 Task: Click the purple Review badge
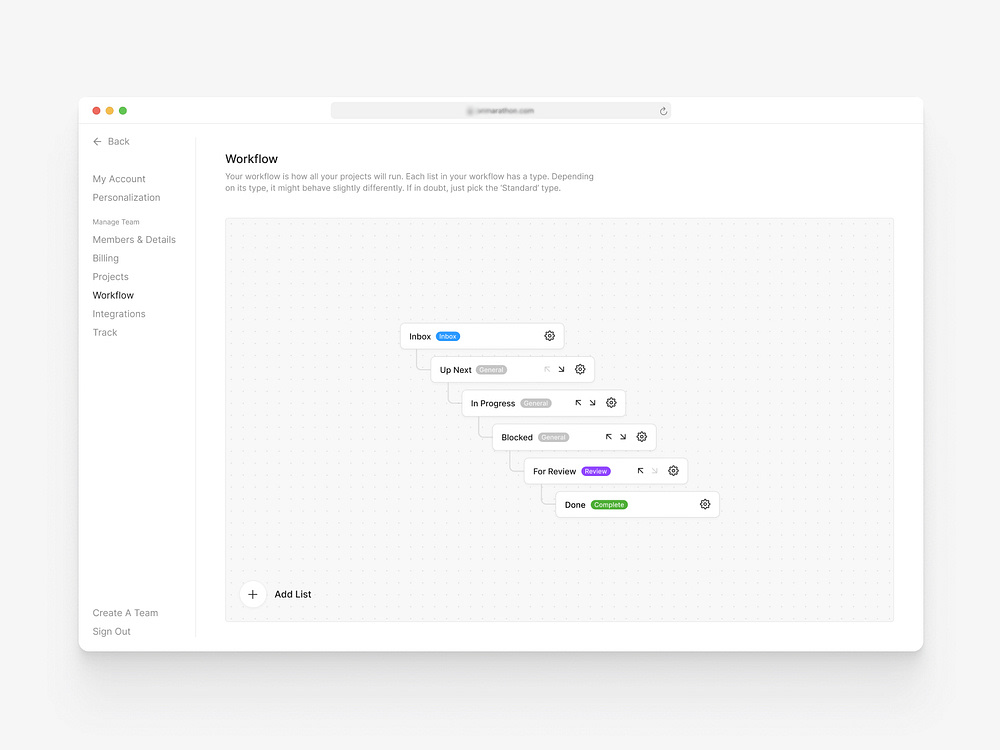[x=596, y=471]
